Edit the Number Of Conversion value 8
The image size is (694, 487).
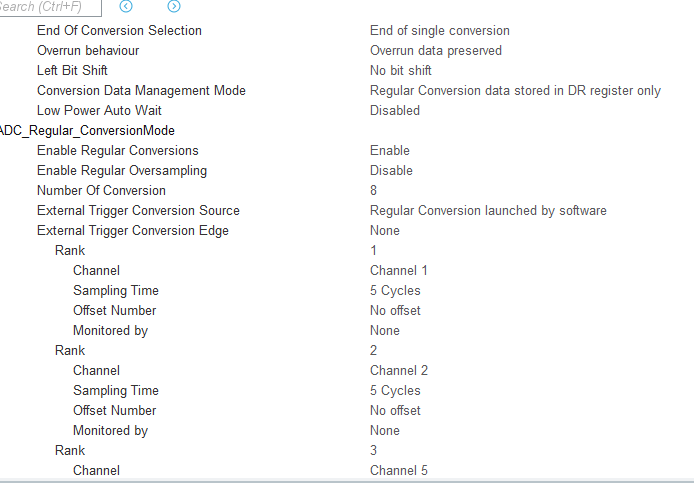[373, 191]
